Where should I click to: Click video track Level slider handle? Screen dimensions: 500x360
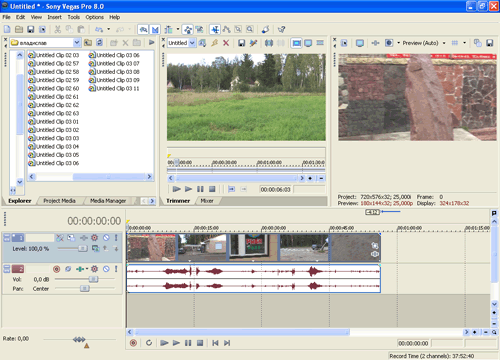coord(82,248)
